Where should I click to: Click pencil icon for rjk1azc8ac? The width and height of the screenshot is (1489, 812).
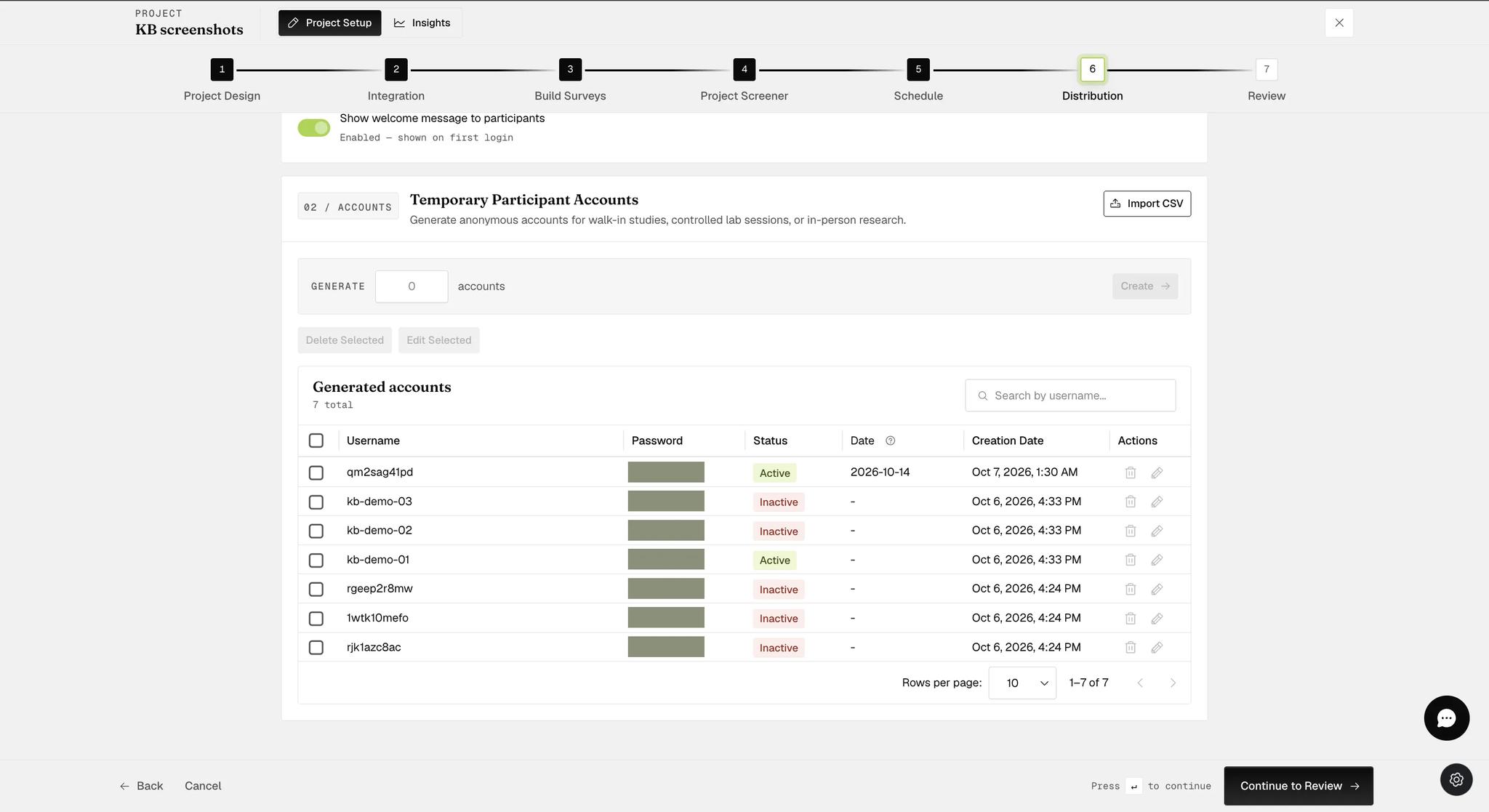pyautogui.click(x=1157, y=647)
